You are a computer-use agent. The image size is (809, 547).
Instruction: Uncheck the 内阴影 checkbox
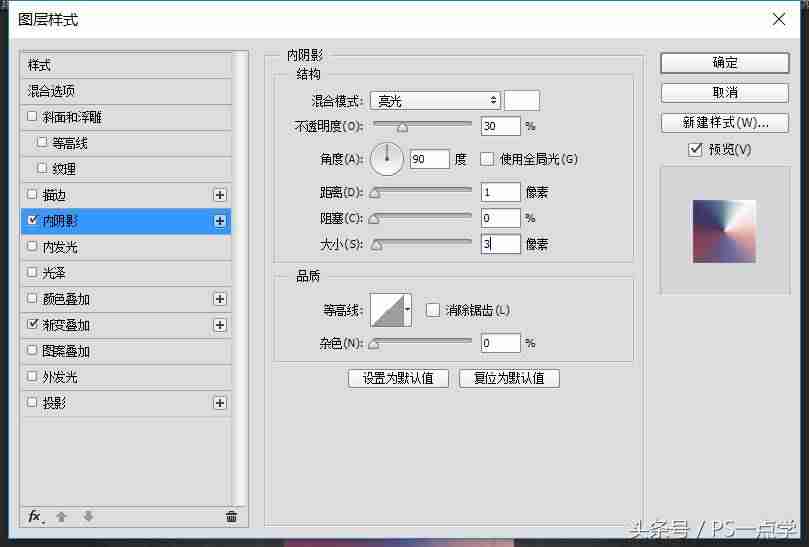pos(33,220)
